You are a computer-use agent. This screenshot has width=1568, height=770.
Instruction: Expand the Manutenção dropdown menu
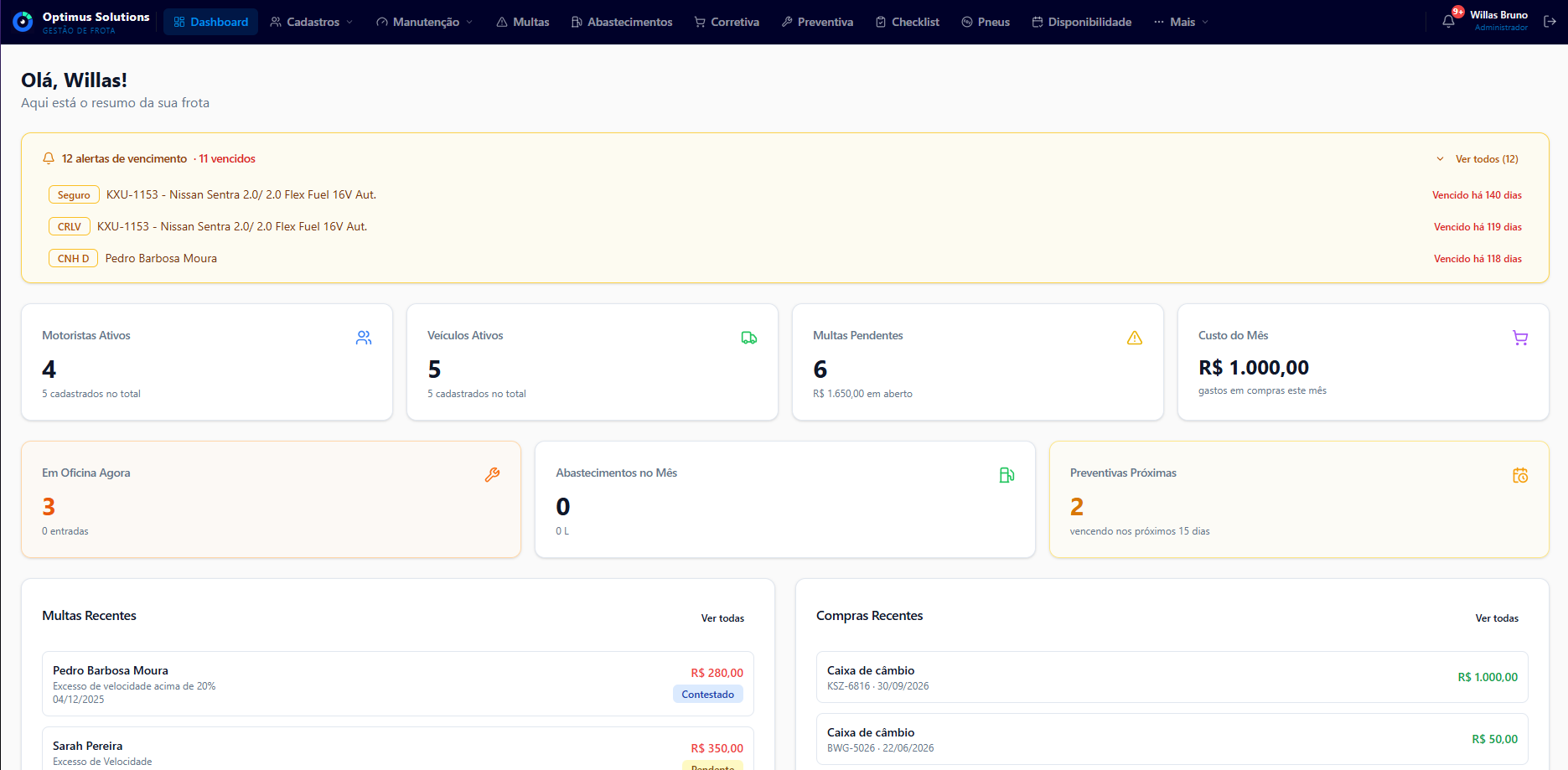[425, 22]
